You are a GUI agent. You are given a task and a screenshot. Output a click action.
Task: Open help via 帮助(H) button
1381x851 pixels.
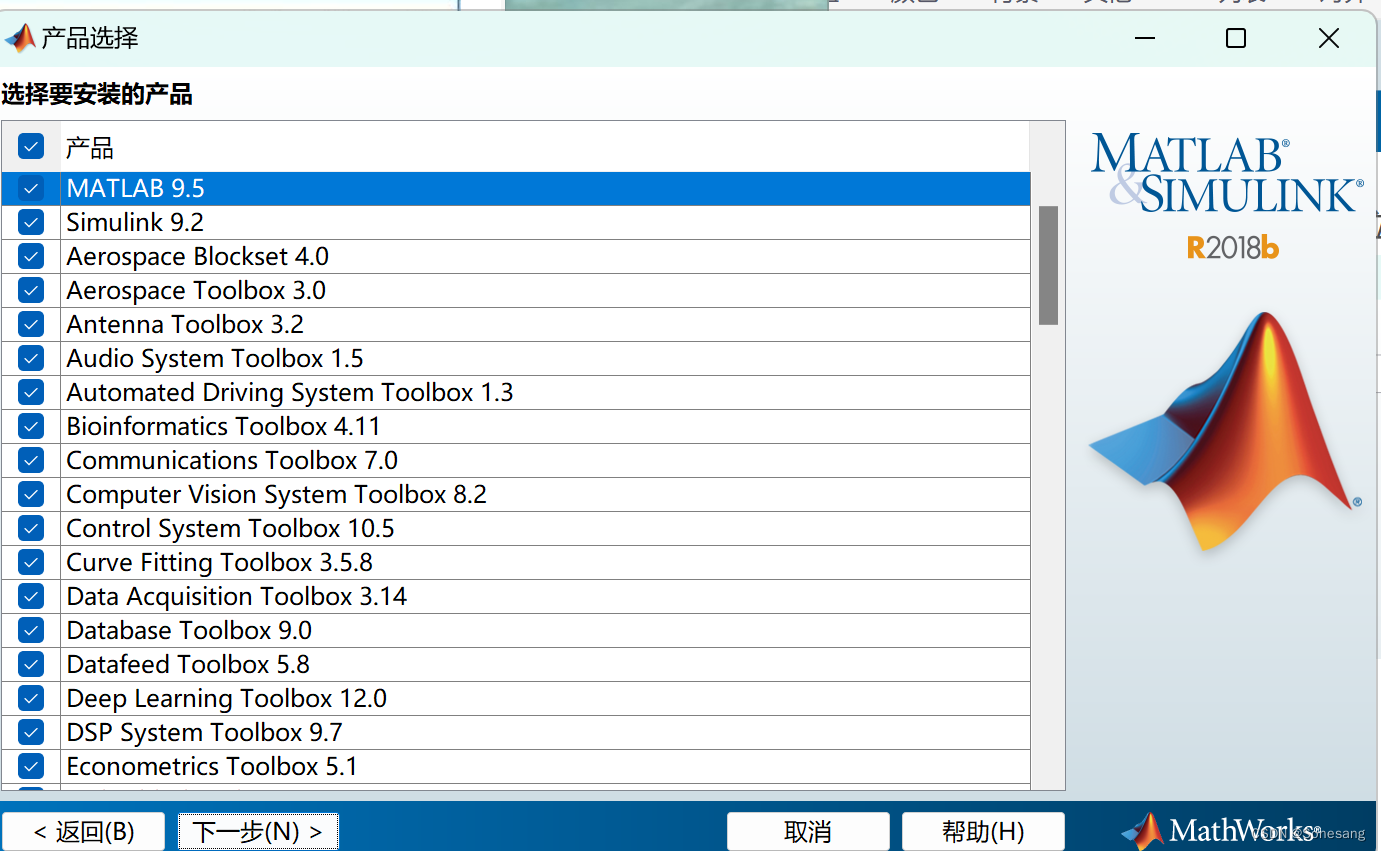(x=983, y=831)
